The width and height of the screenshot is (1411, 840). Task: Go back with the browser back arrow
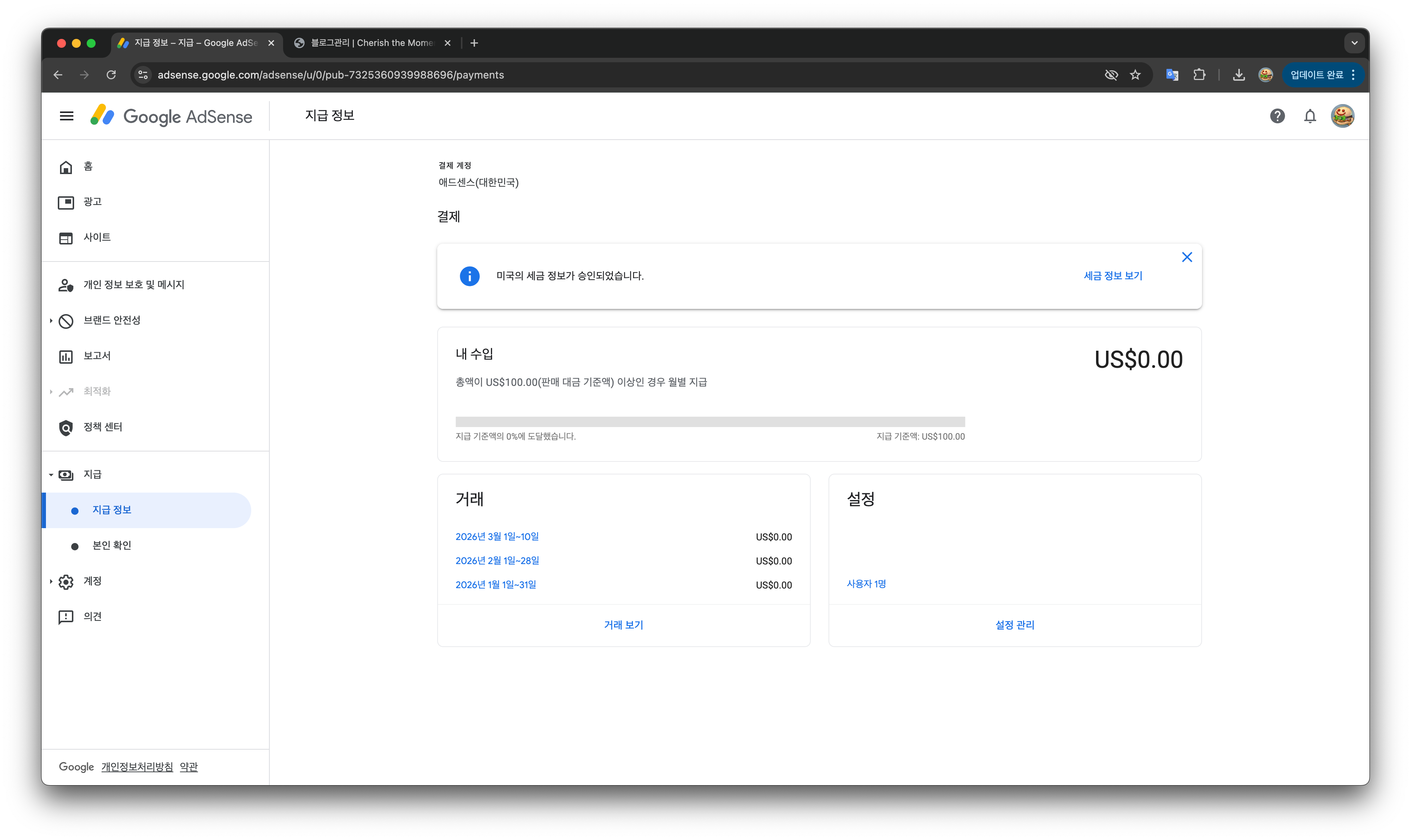click(x=58, y=75)
